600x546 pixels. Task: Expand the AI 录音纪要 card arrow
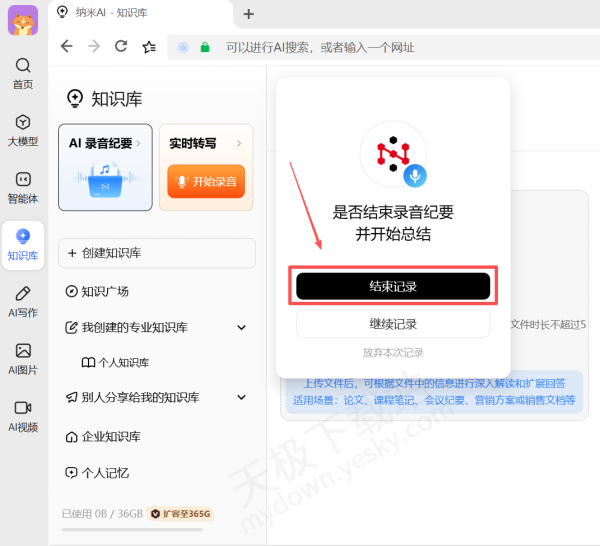[x=138, y=144]
